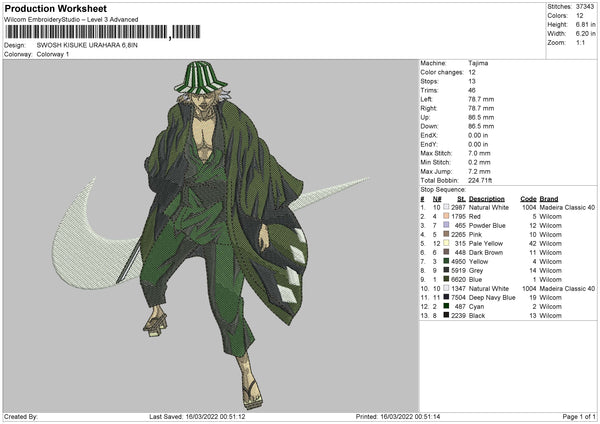The height and width of the screenshot is (424, 600).
Task: Click the code 42 in the Pale Yellow row
Action: [x=533, y=243]
